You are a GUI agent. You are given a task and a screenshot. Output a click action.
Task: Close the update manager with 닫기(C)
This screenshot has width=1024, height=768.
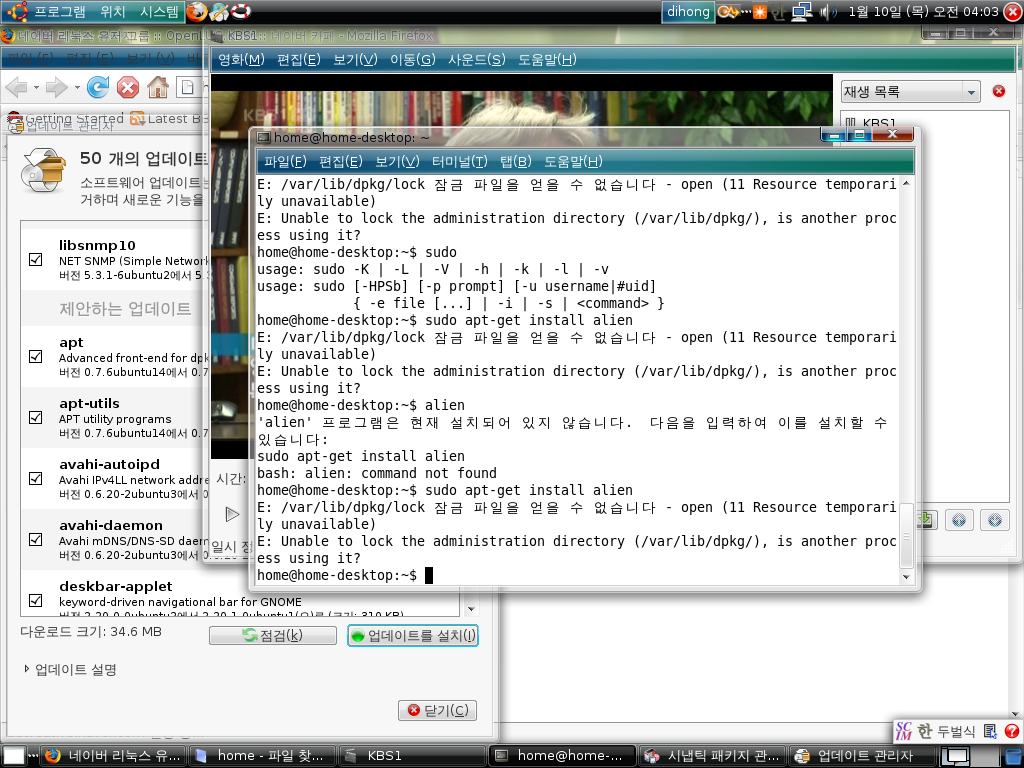click(x=438, y=711)
